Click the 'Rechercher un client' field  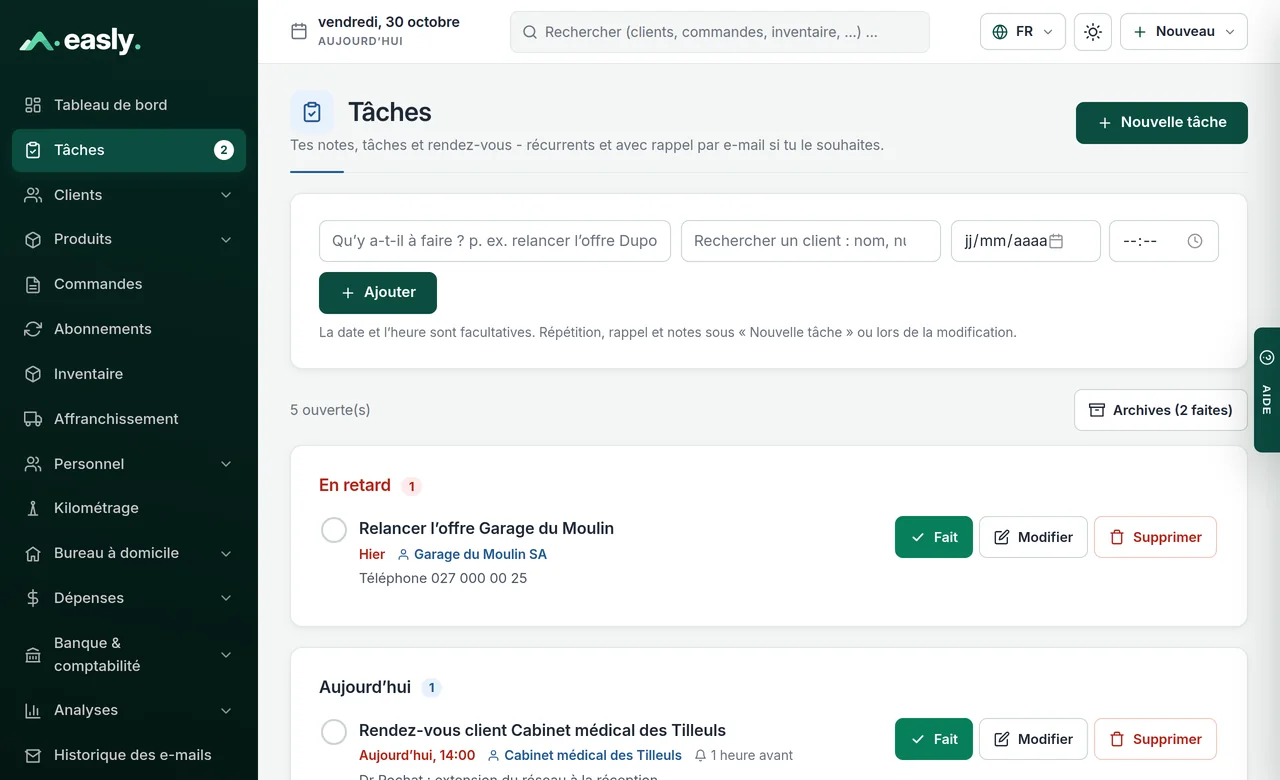811,241
